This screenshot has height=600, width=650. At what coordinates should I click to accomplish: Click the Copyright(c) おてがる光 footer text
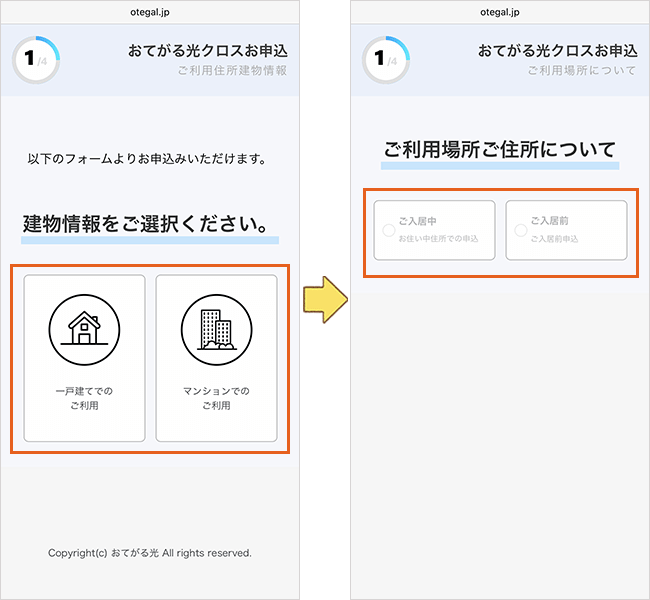click(x=150, y=553)
